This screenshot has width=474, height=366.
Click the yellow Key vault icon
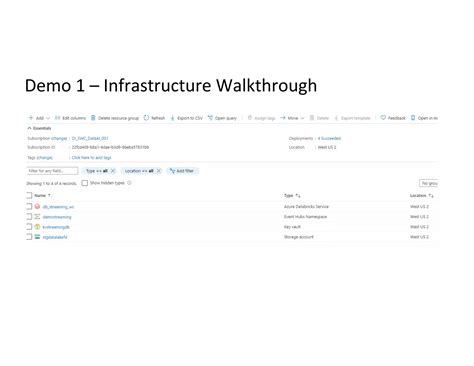pos(37,227)
